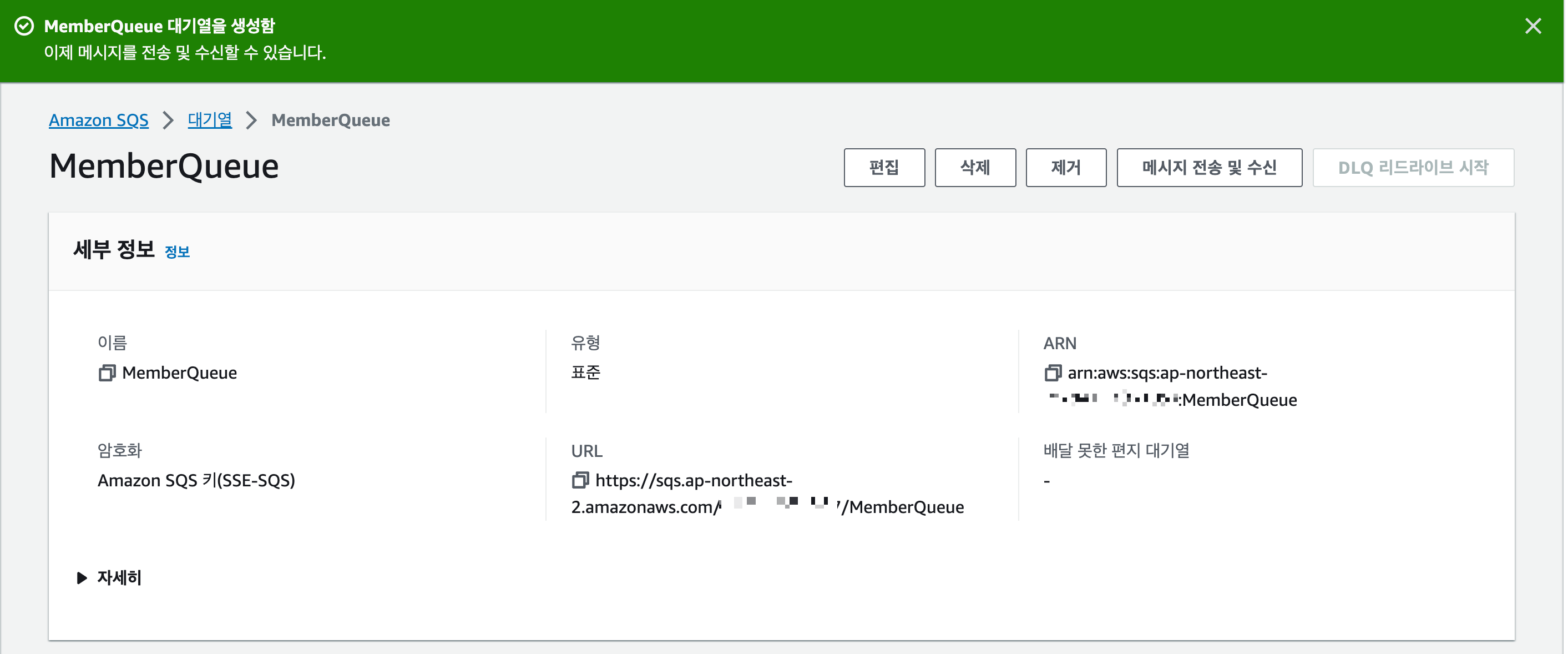The width and height of the screenshot is (1568, 654).
Task: Select the MemberQueue breadcrumb item
Action: tap(331, 120)
